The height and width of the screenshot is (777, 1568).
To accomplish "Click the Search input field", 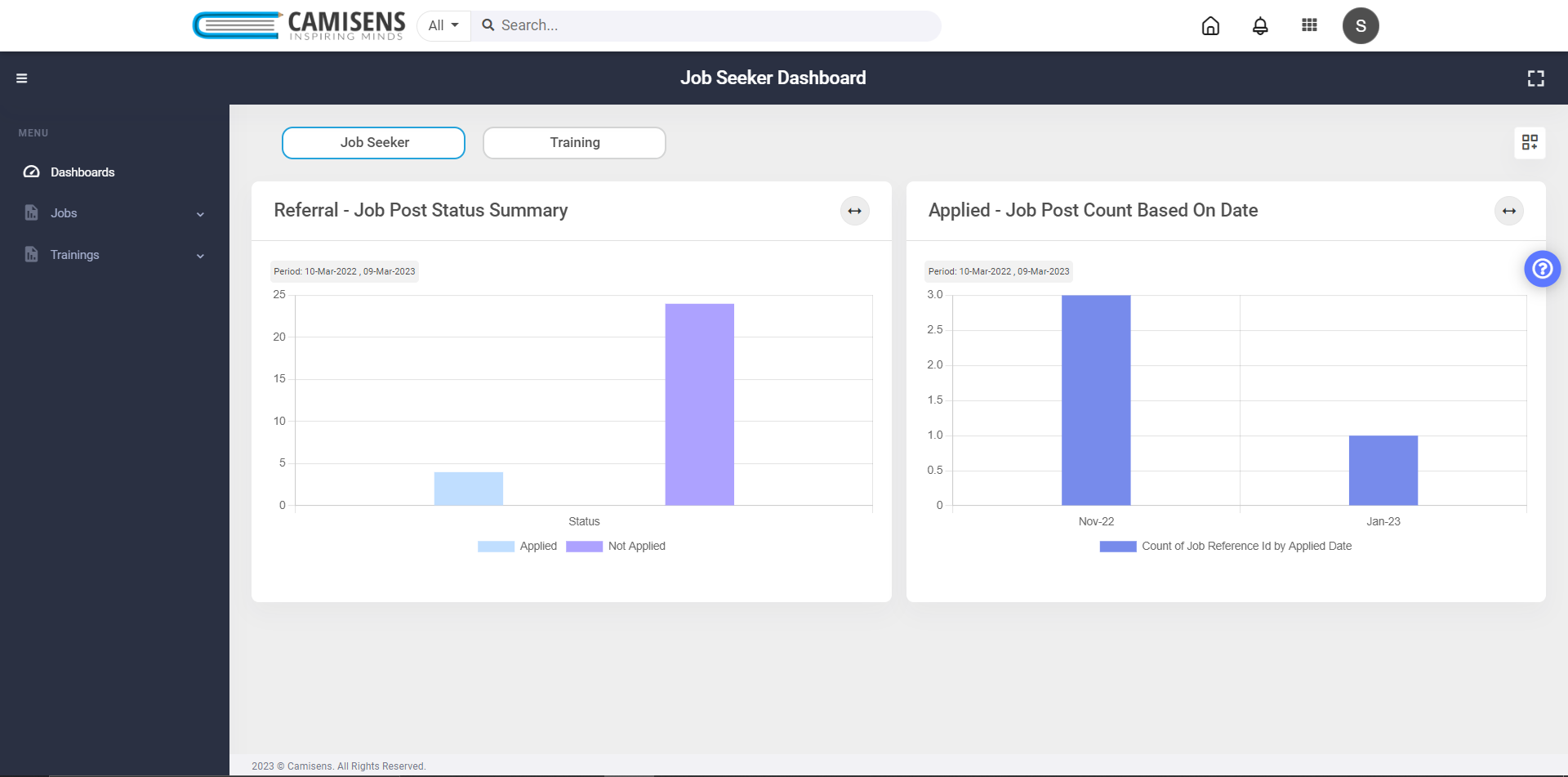I will pyautogui.click(x=706, y=25).
